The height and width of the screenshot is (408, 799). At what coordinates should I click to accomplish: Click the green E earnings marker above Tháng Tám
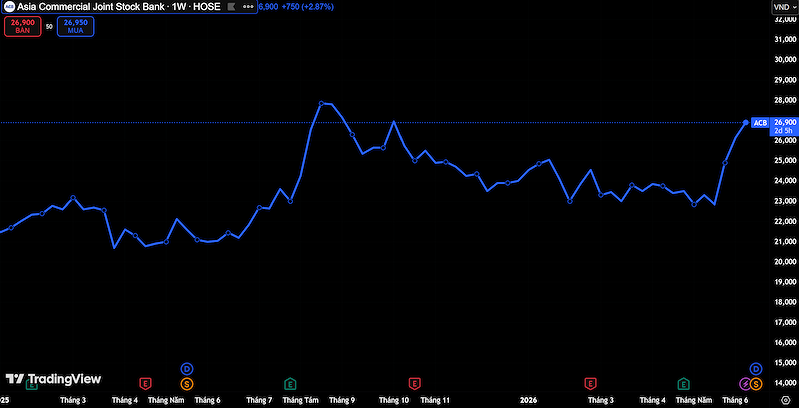[290, 383]
